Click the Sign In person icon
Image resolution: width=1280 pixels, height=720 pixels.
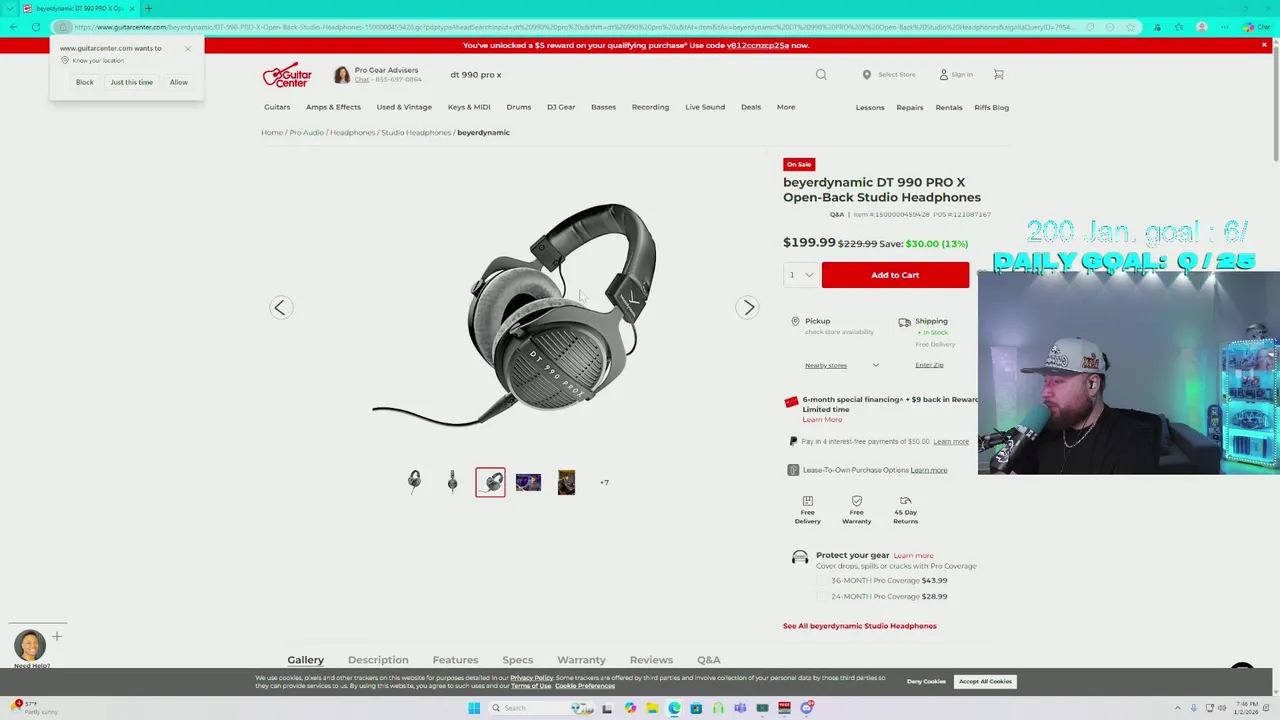943,74
